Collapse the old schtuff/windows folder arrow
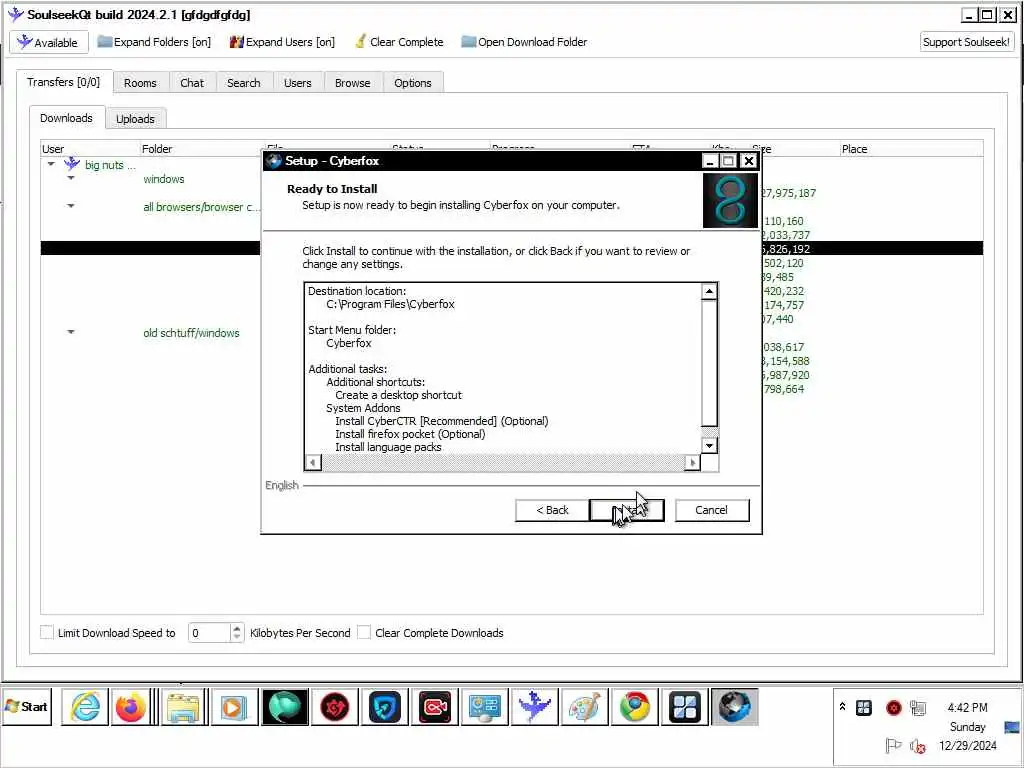 71,332
